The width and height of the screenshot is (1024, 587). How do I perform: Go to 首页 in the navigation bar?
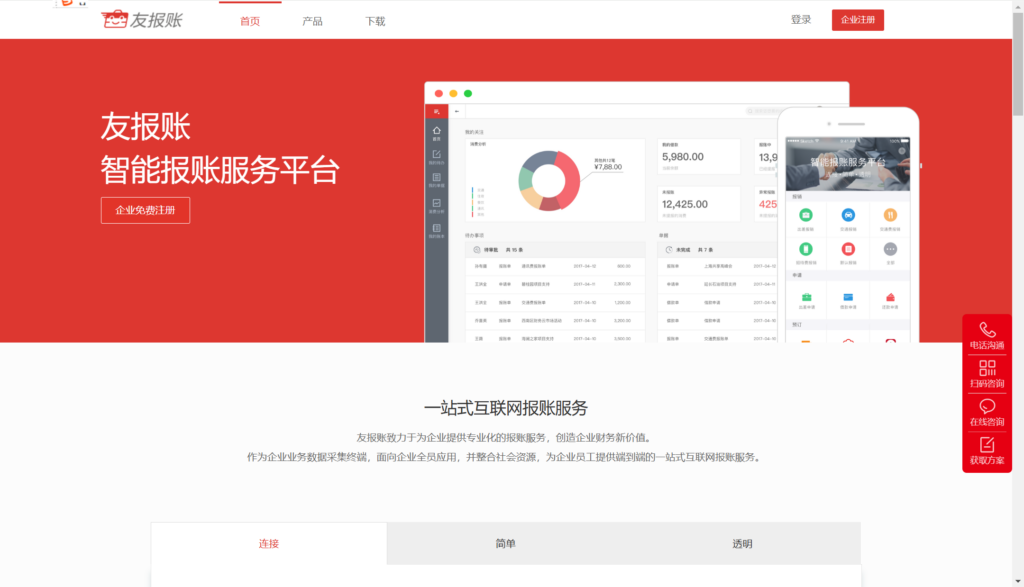pos(250,21)
